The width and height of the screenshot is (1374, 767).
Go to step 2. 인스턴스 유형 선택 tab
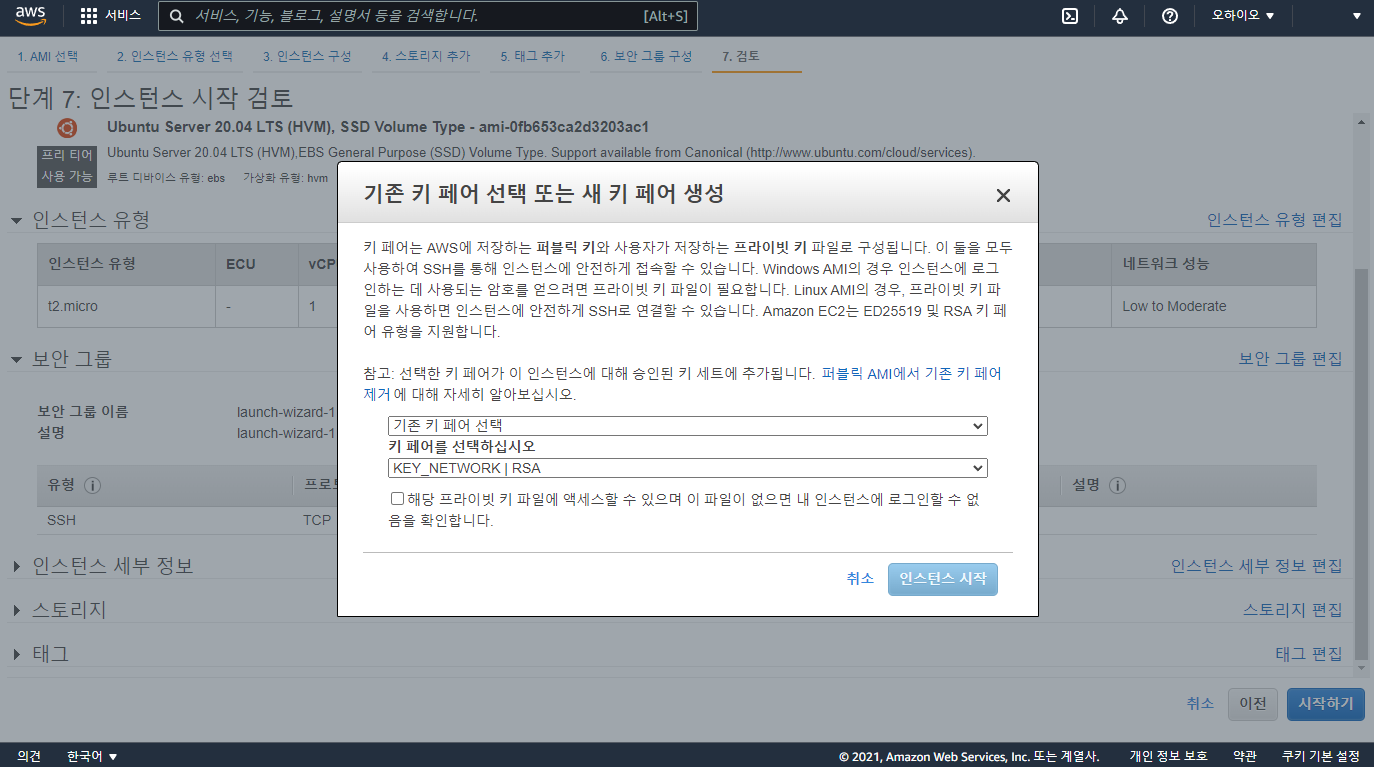coord(174,57)
